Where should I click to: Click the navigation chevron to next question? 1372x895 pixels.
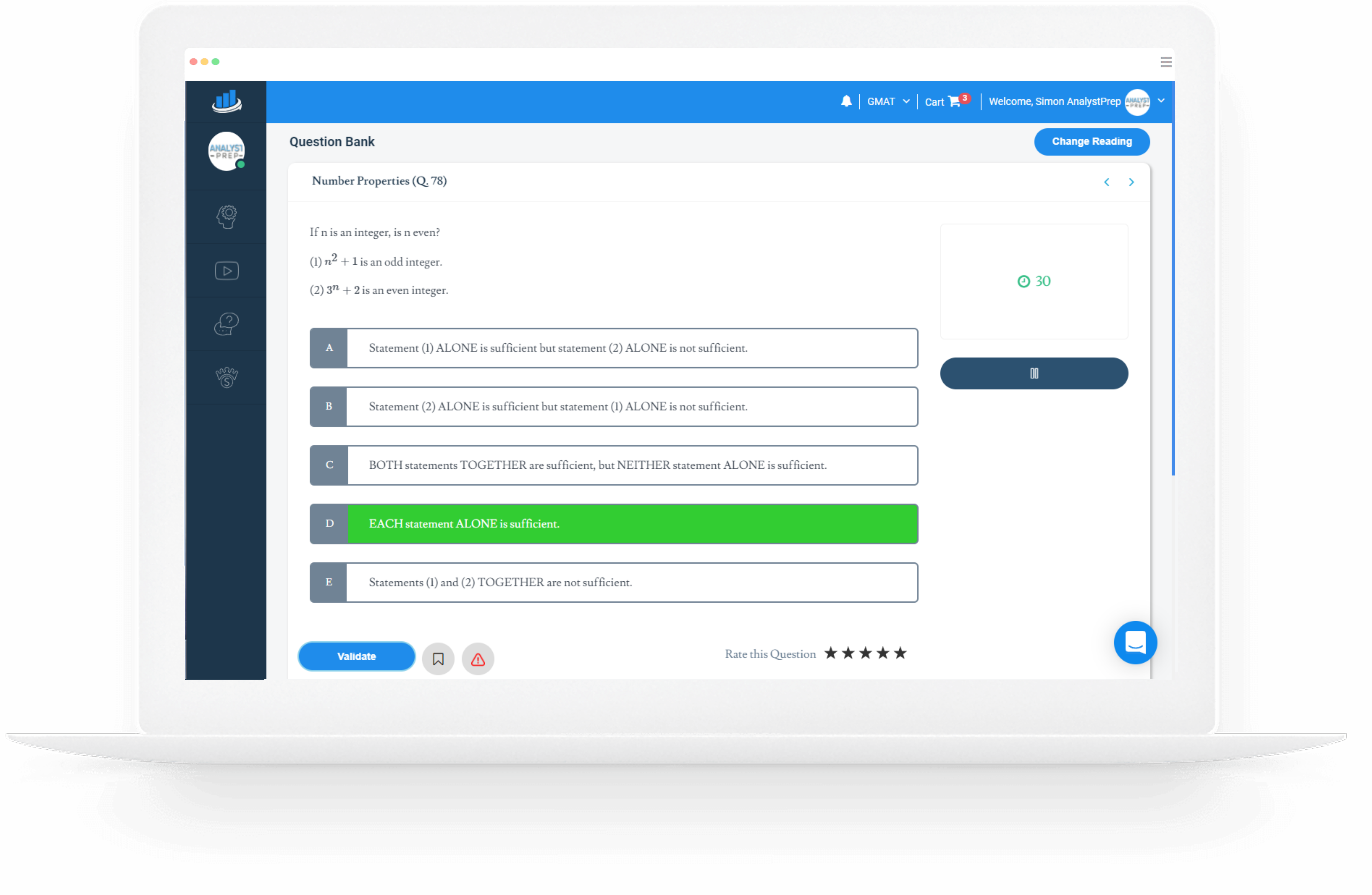click(1131, 181)
